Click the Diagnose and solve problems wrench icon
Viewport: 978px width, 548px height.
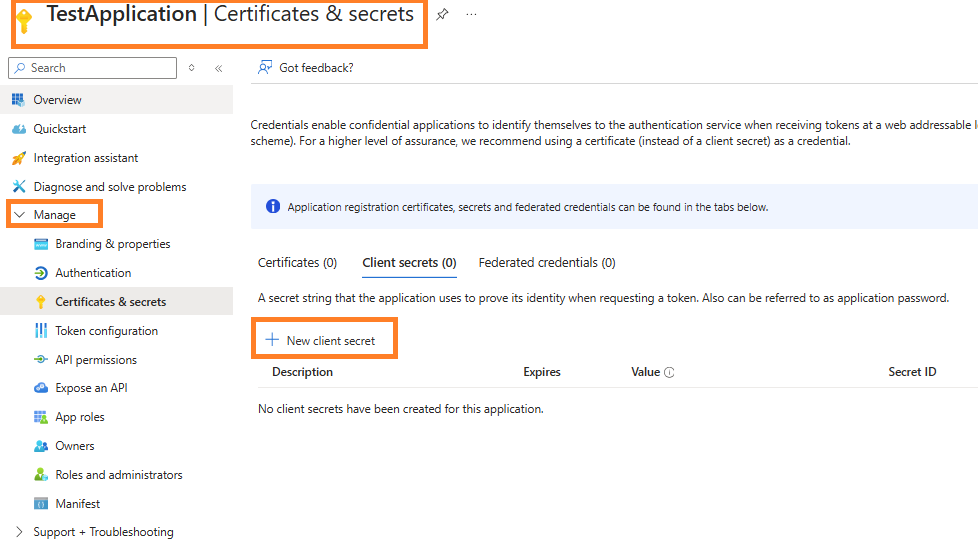[x=19, y=186]
